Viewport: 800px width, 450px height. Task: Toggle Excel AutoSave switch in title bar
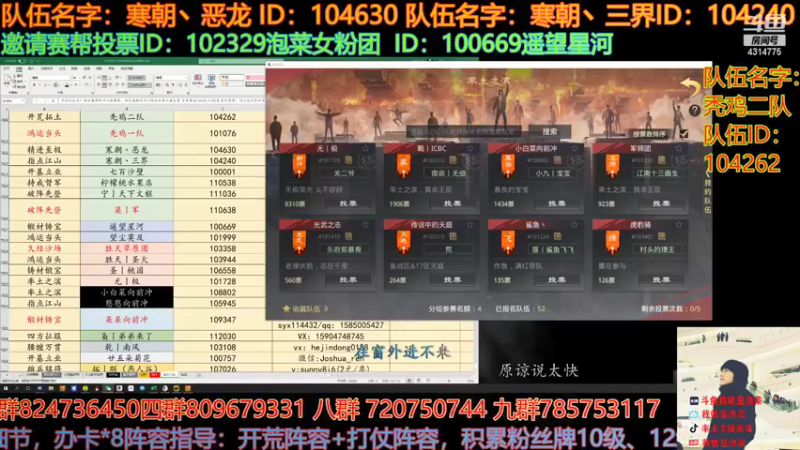point(22,61)
